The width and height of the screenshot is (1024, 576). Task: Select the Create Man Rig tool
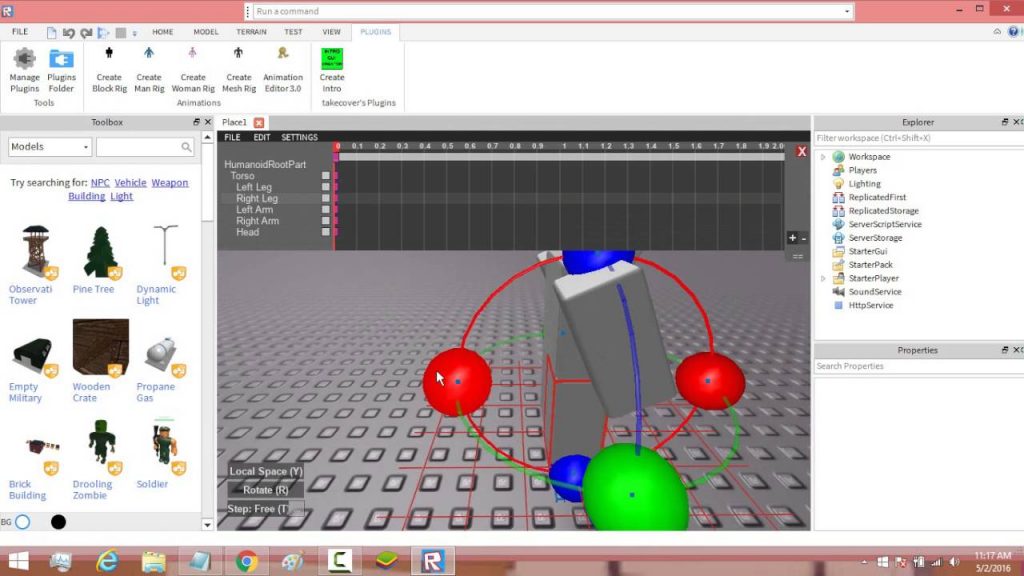pyautogui.click(x=148, y=66)
